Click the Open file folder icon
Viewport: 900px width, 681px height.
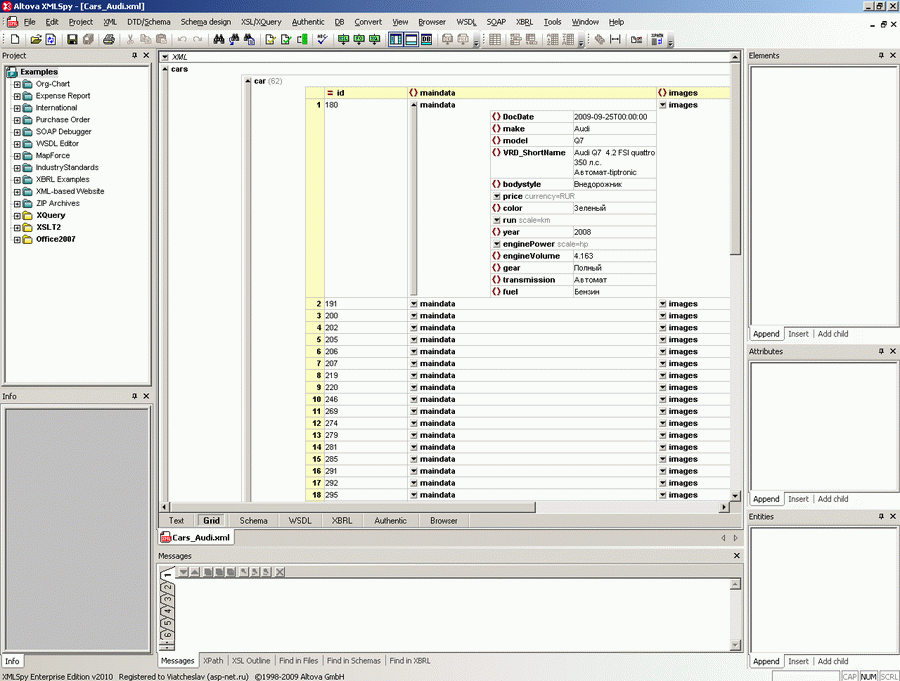[36, 39]
